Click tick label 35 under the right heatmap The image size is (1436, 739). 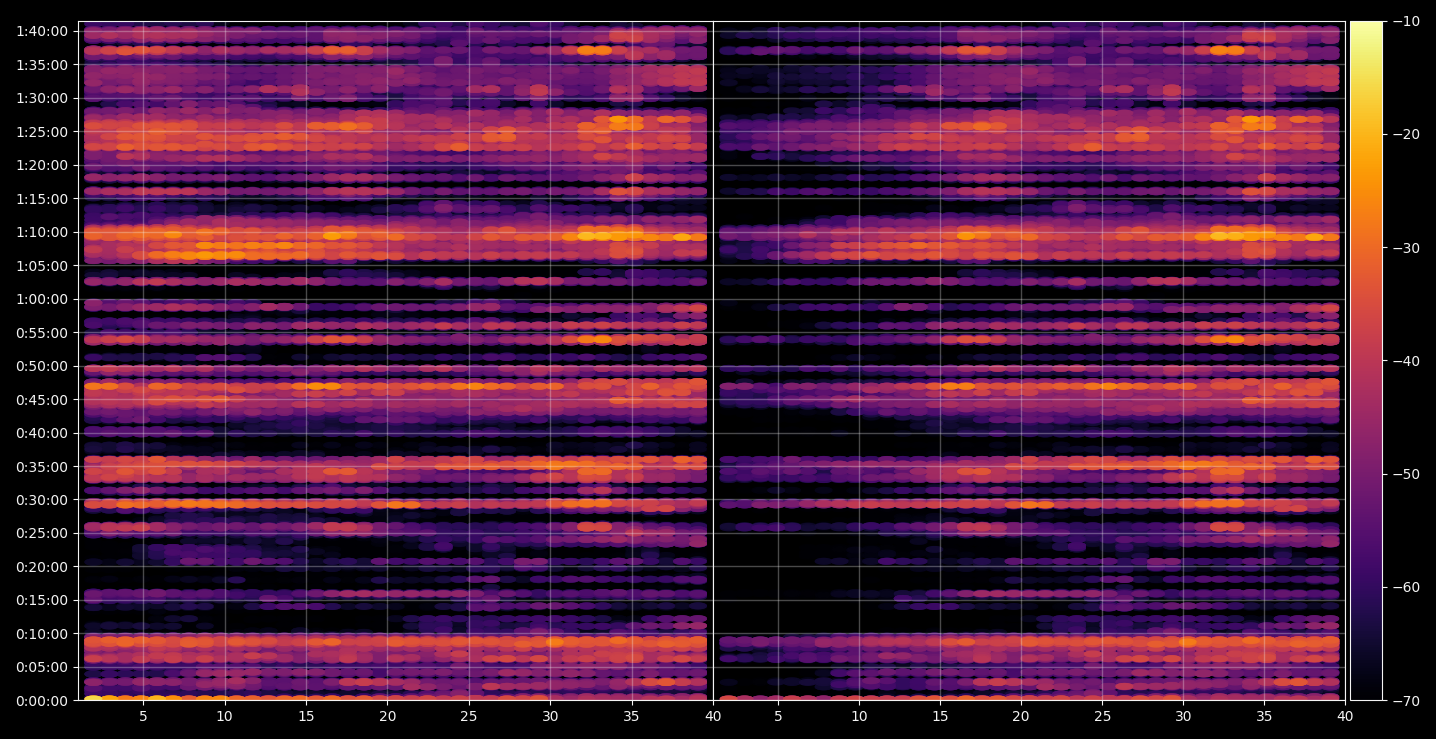click(1264, 716)
